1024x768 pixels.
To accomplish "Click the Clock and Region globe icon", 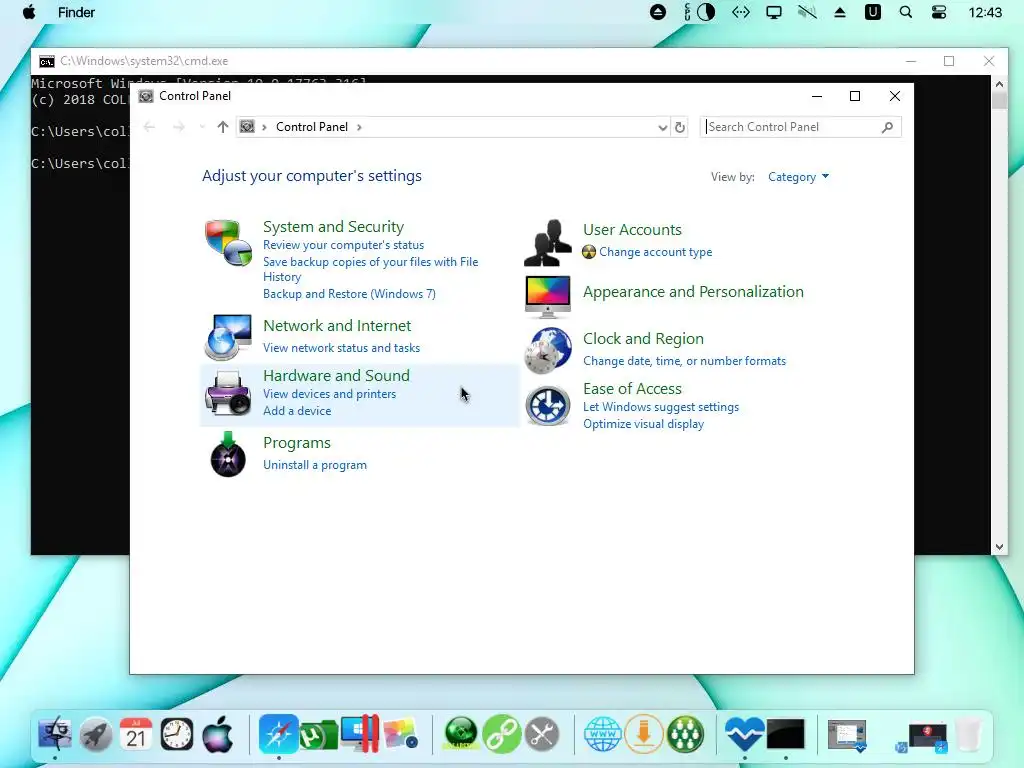I will pos(548,351).
